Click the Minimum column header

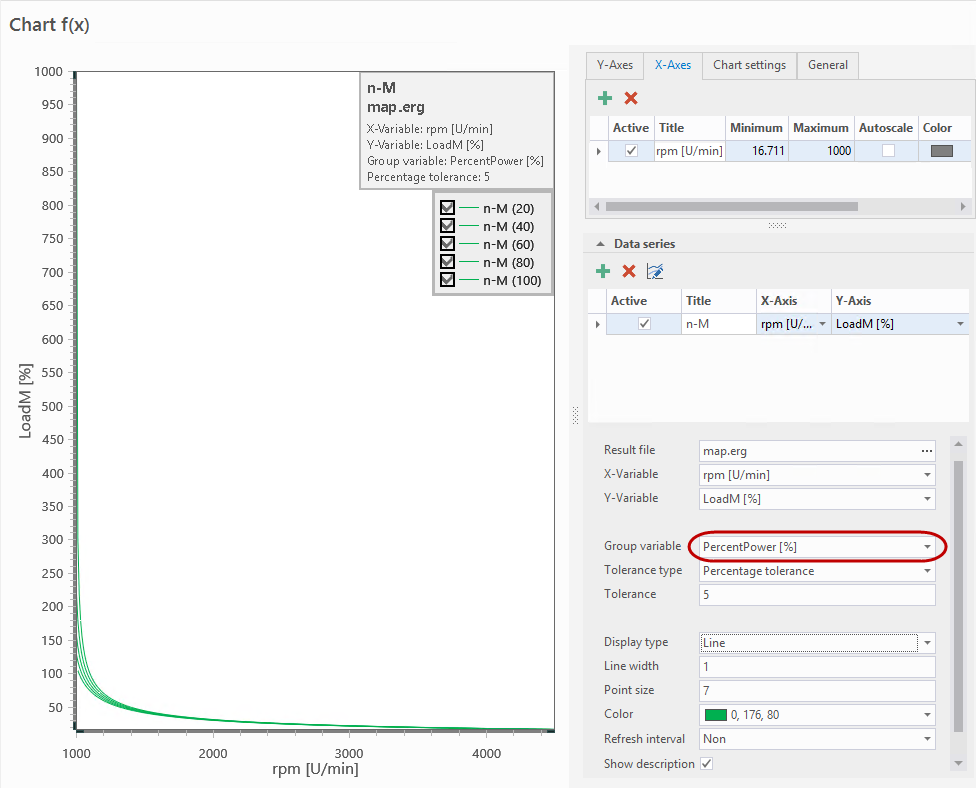756,128
